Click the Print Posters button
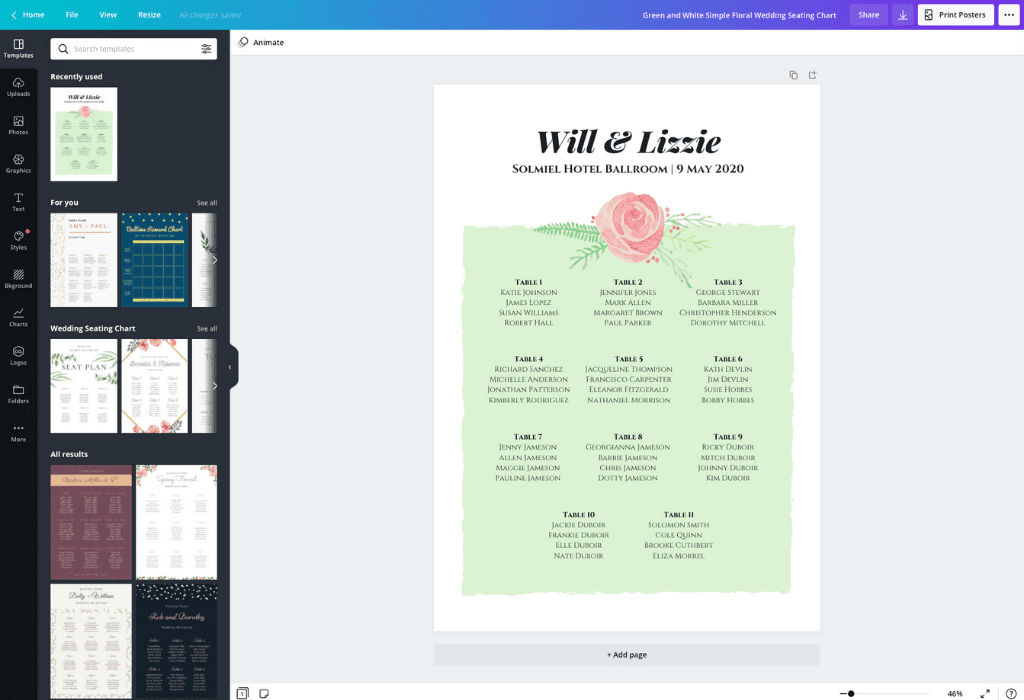This screenshot has width=1024, height=700. click(955, 14)
